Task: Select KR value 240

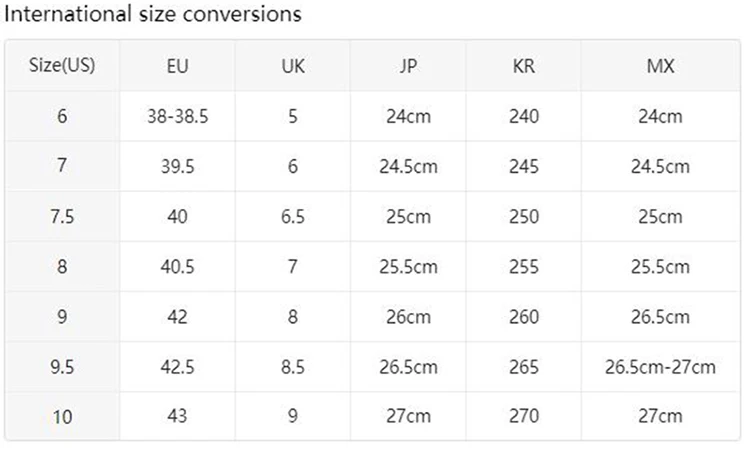Action: (x=524, y=116)
